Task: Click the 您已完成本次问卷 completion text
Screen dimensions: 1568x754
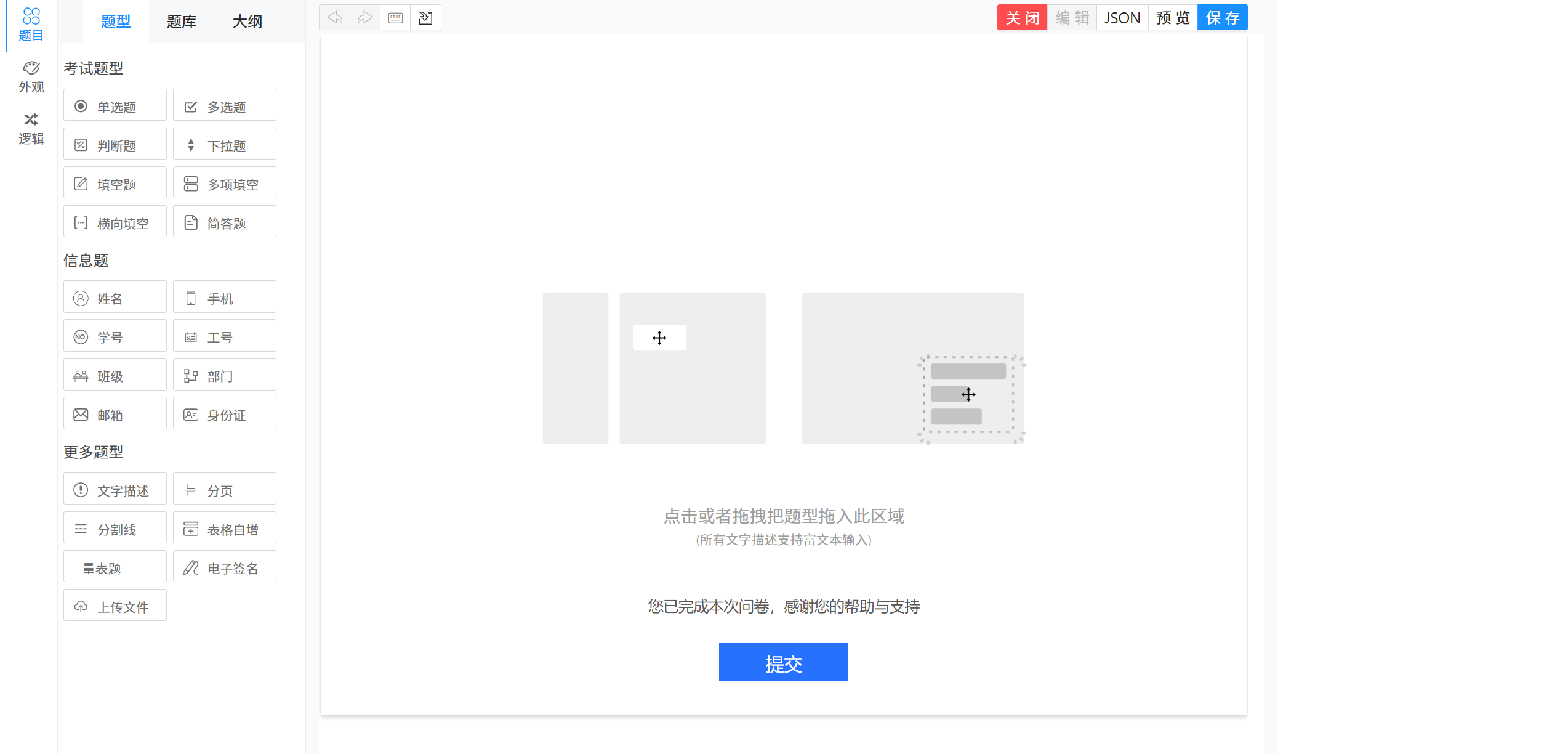Action: [783, 607]
